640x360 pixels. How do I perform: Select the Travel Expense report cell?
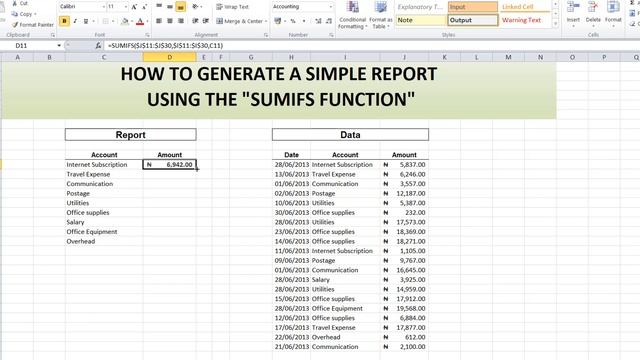tap(104, 174)
